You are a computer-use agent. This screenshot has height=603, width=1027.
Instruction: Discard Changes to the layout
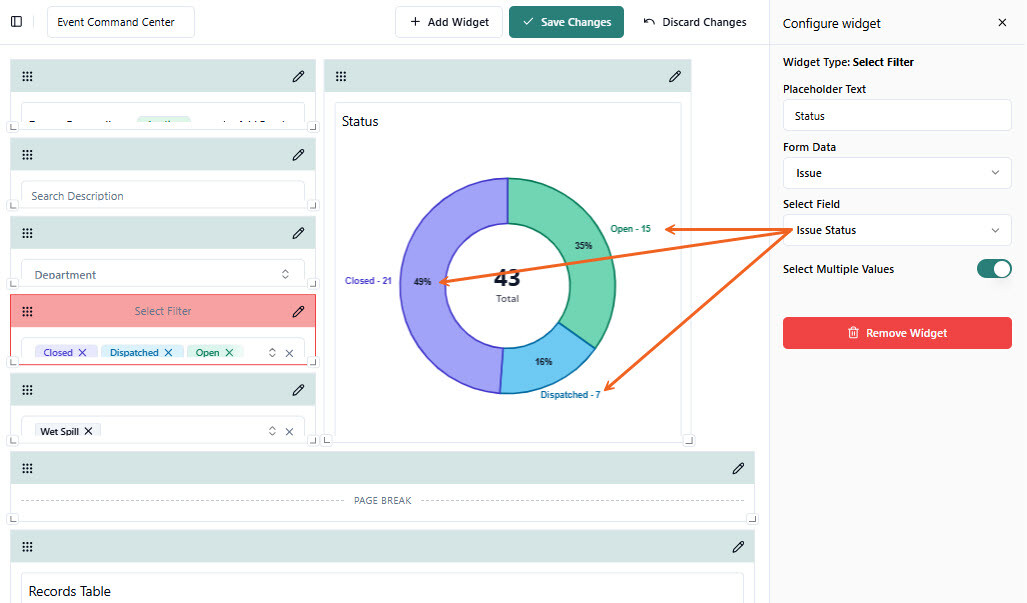tap(694, 22)
